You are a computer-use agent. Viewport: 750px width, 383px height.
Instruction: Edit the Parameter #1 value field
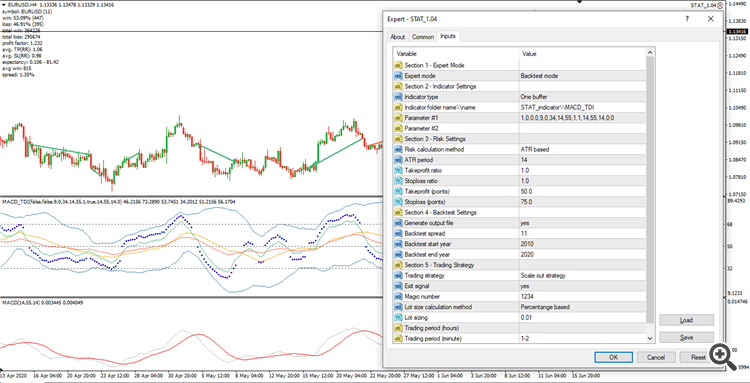(582, 118)
